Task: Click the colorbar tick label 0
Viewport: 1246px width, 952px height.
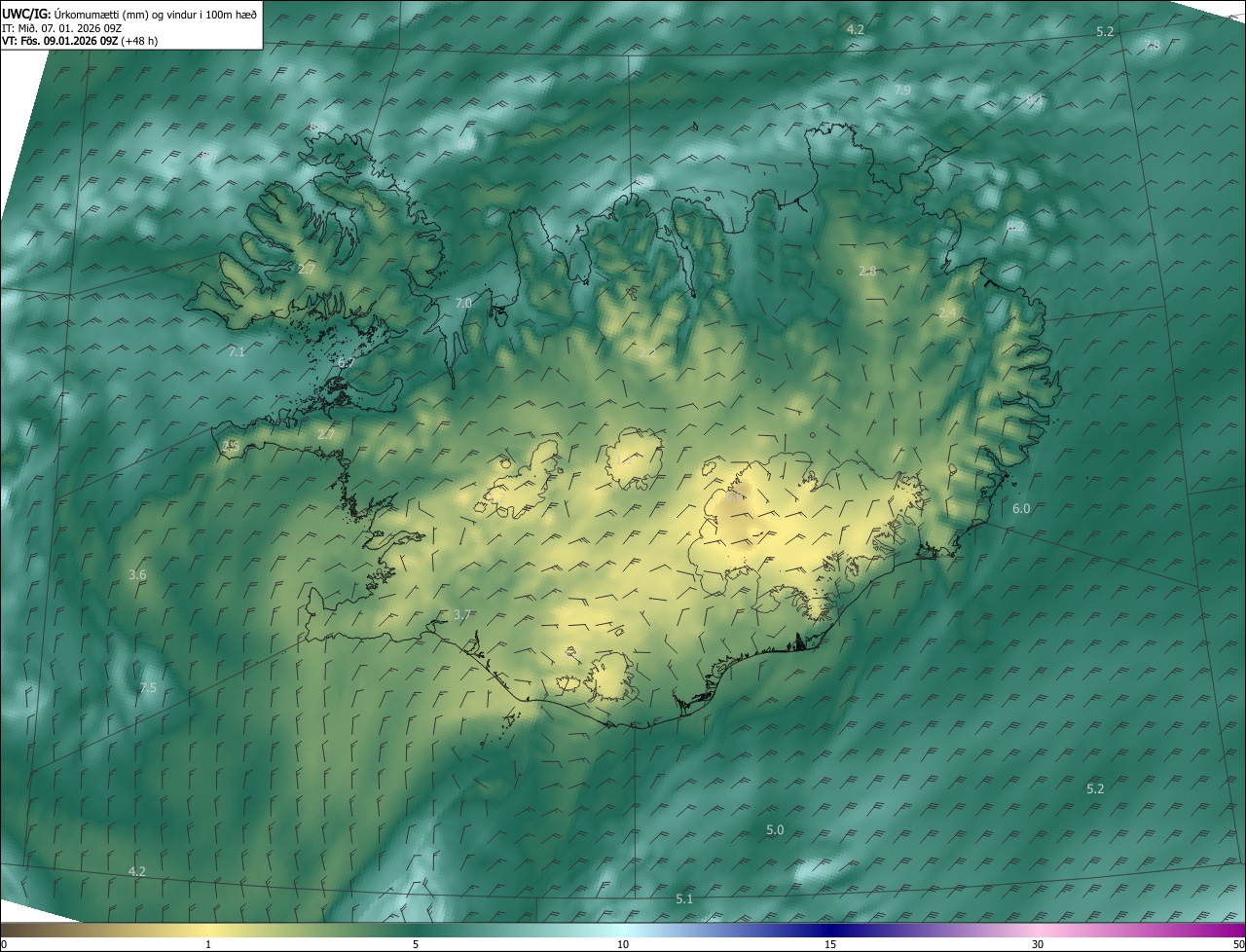Action: 4,945
